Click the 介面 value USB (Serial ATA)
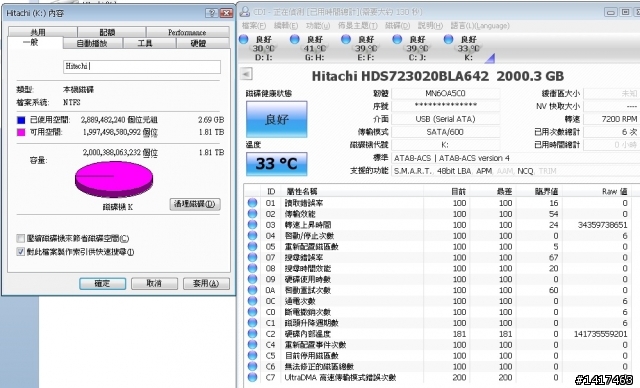640x388 pixels. [445, 119]
